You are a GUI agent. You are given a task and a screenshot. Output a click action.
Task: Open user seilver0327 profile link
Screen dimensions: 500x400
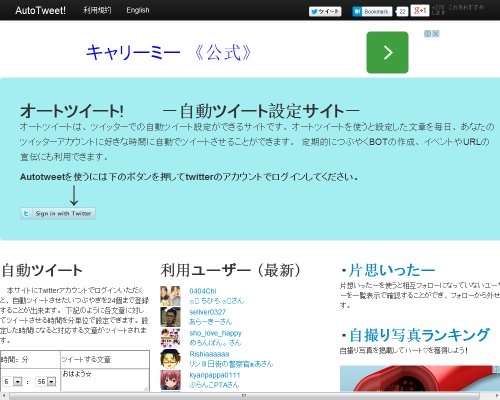click(207, 312)
